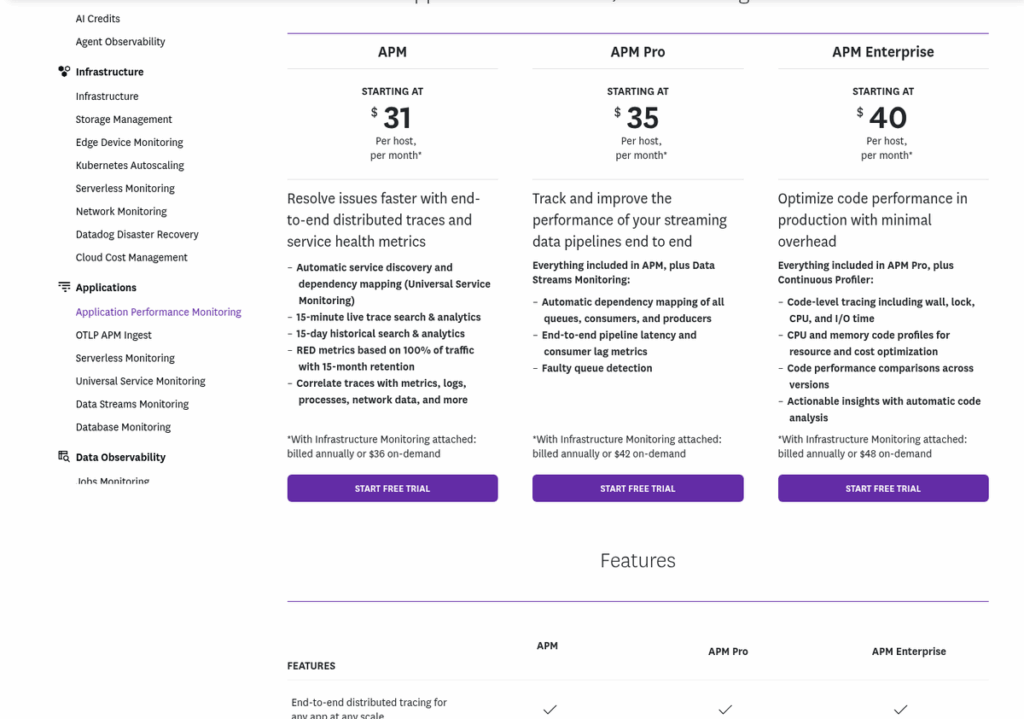Click the APM features table column header
1024x719 pixels.
pos(547,645)
